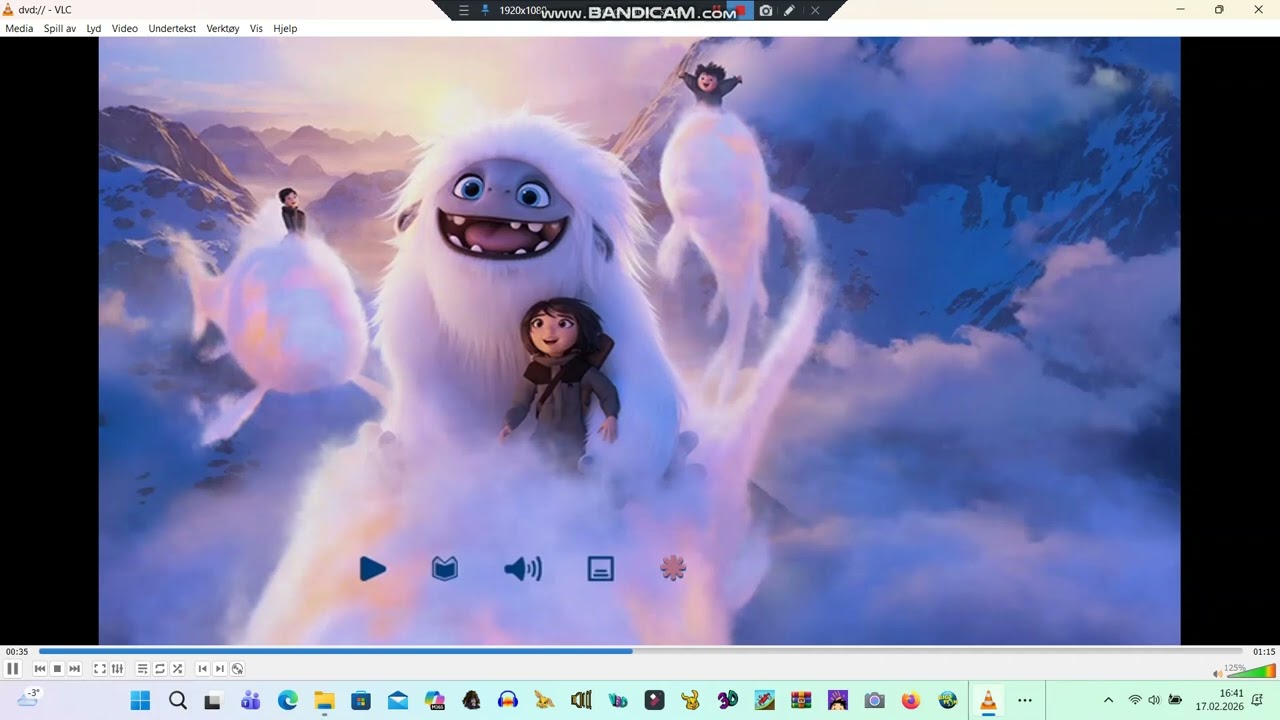Screen dimensions: 1280x720
Task: Toggle the Bandicam pin icon
Action: tap(486, 10)
